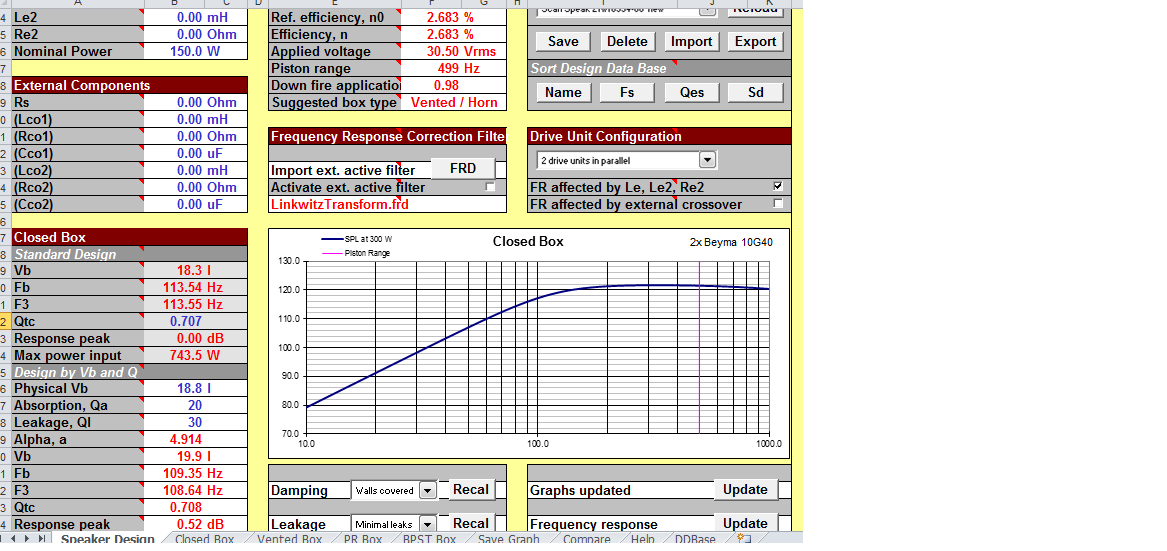Open the Closed Box sheet tab
The height and width of the screenshot is (551, 1167).
coord(204,539)
